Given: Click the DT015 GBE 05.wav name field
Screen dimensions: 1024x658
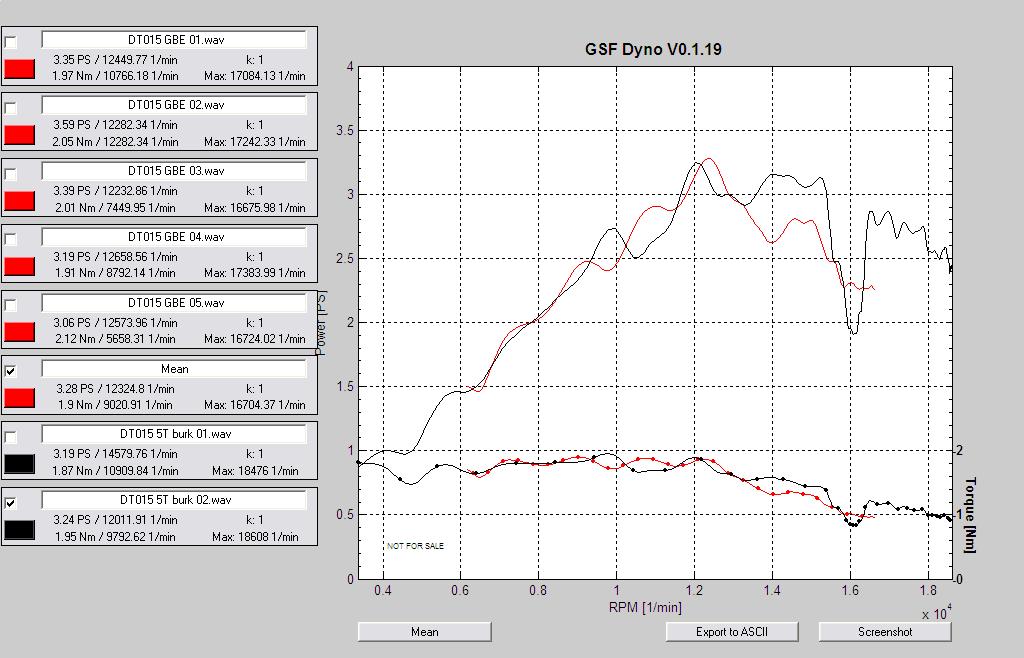Looking at the screenshot, I should click(174, 303).
